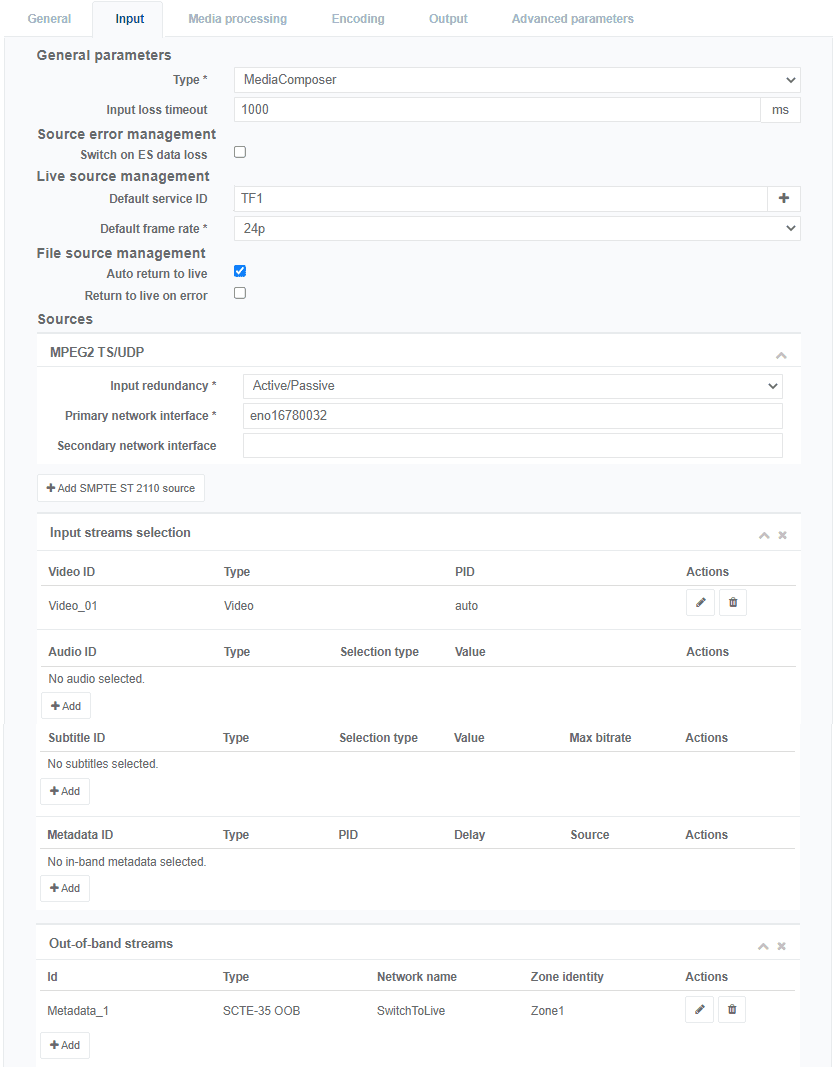Image resolution: width=835 pixels, height=1067 pixels.
Task: Add an audio stream
Action: [x=65, y=705]
